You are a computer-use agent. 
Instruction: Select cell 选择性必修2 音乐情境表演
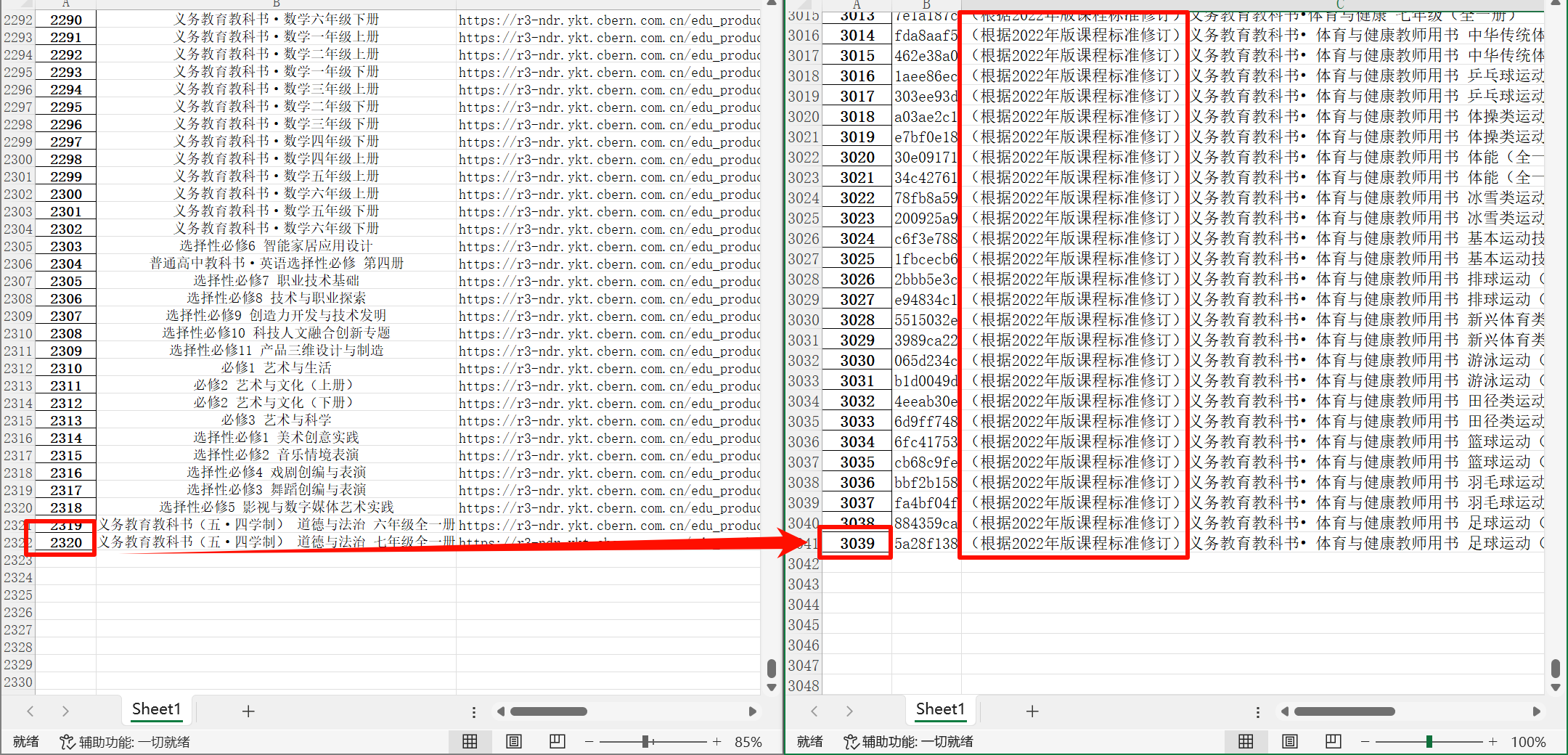coord(276,455)
